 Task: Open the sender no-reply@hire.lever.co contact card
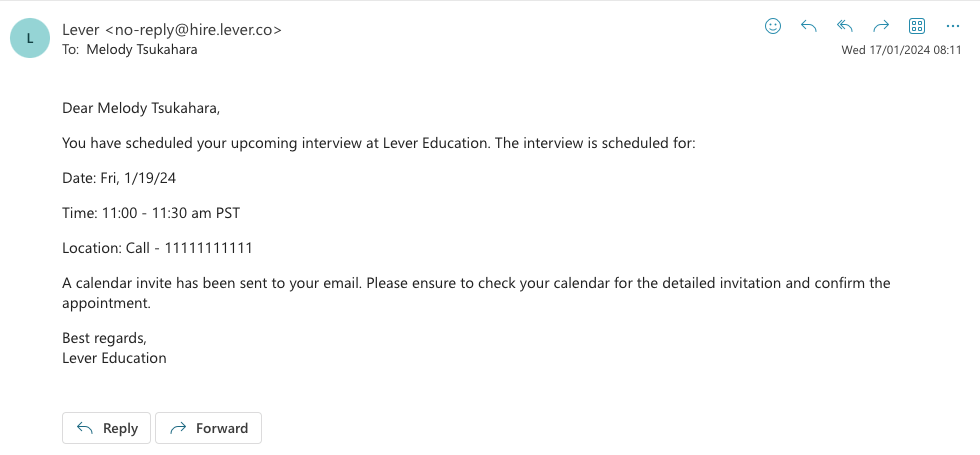point(172,29)
